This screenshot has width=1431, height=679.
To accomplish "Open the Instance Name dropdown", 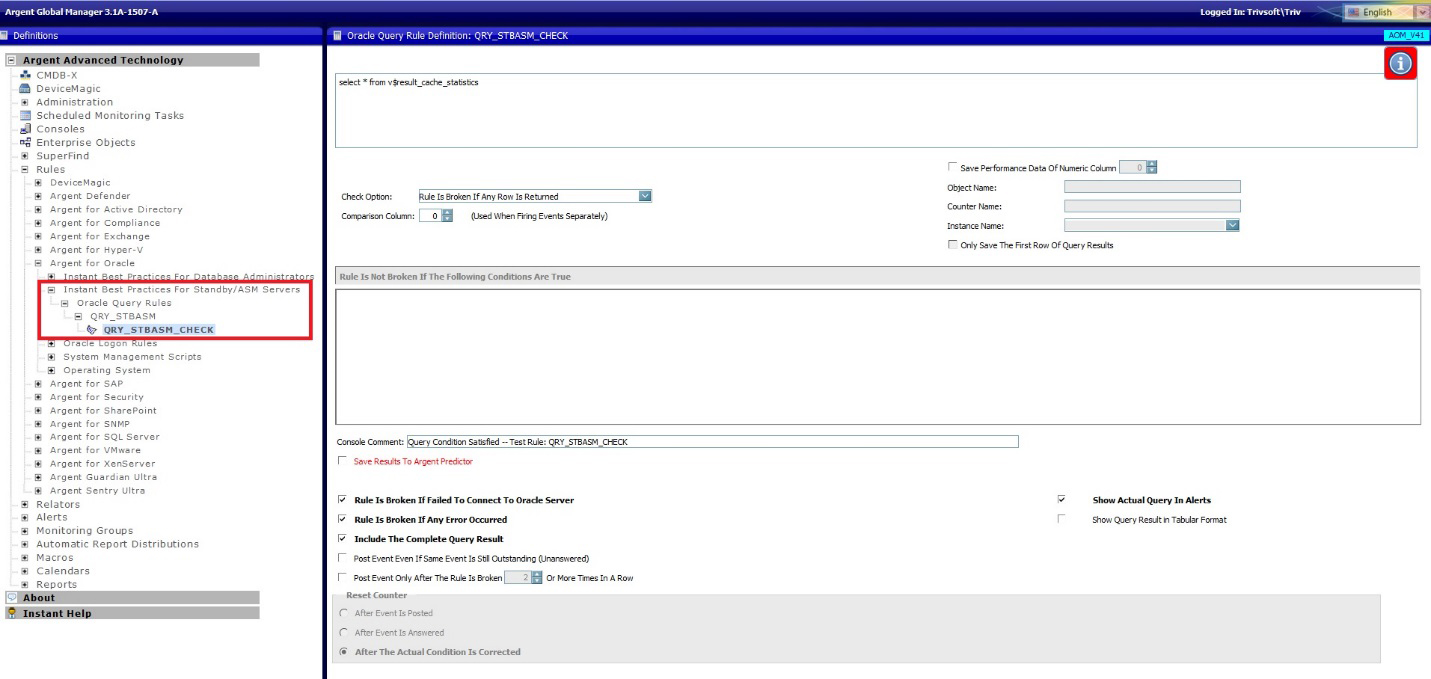I will click(x=1232, y=226).
